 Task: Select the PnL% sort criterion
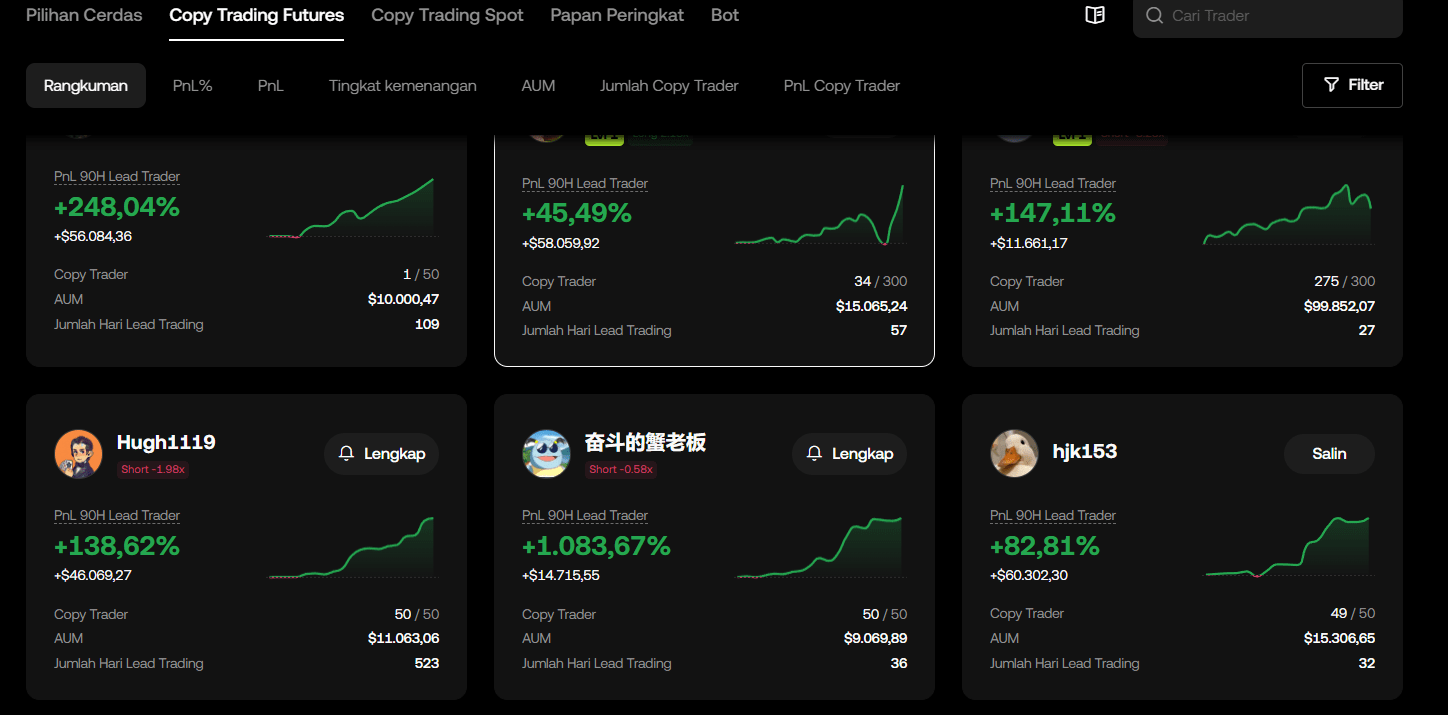pos(192,85)
